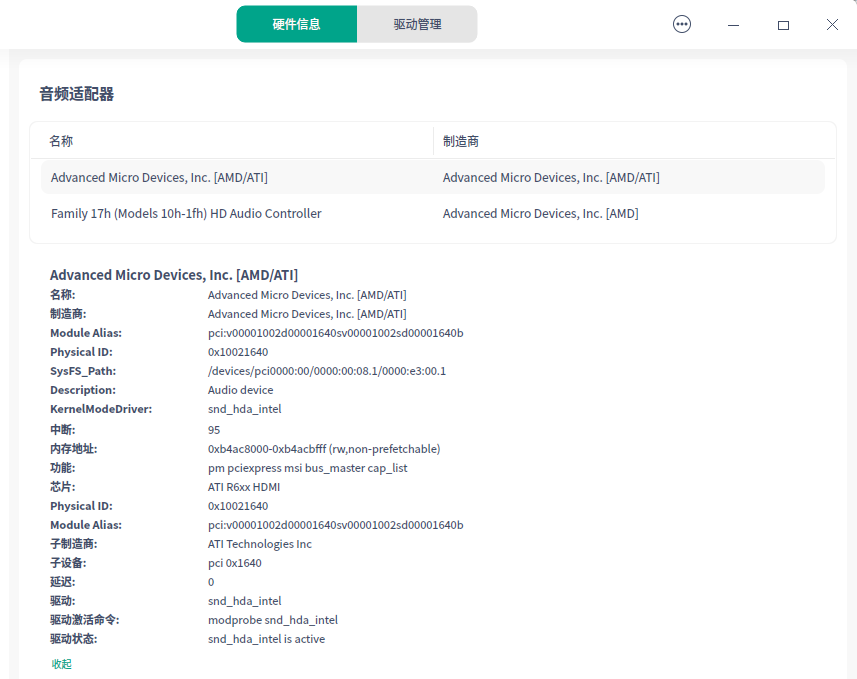The image size is (857, 679).
Task: Click the 制造商 column header
Action: [461, 141]
